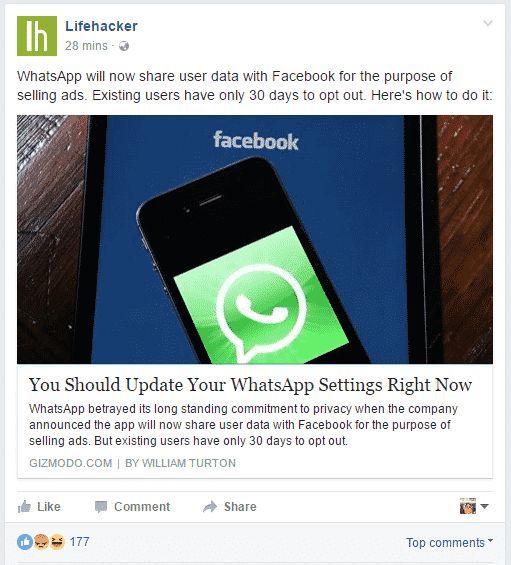This screenshot has width=511, height=565.
Task: Click the GIZMODO.COM source link
Action: click(x=71, y=463)
